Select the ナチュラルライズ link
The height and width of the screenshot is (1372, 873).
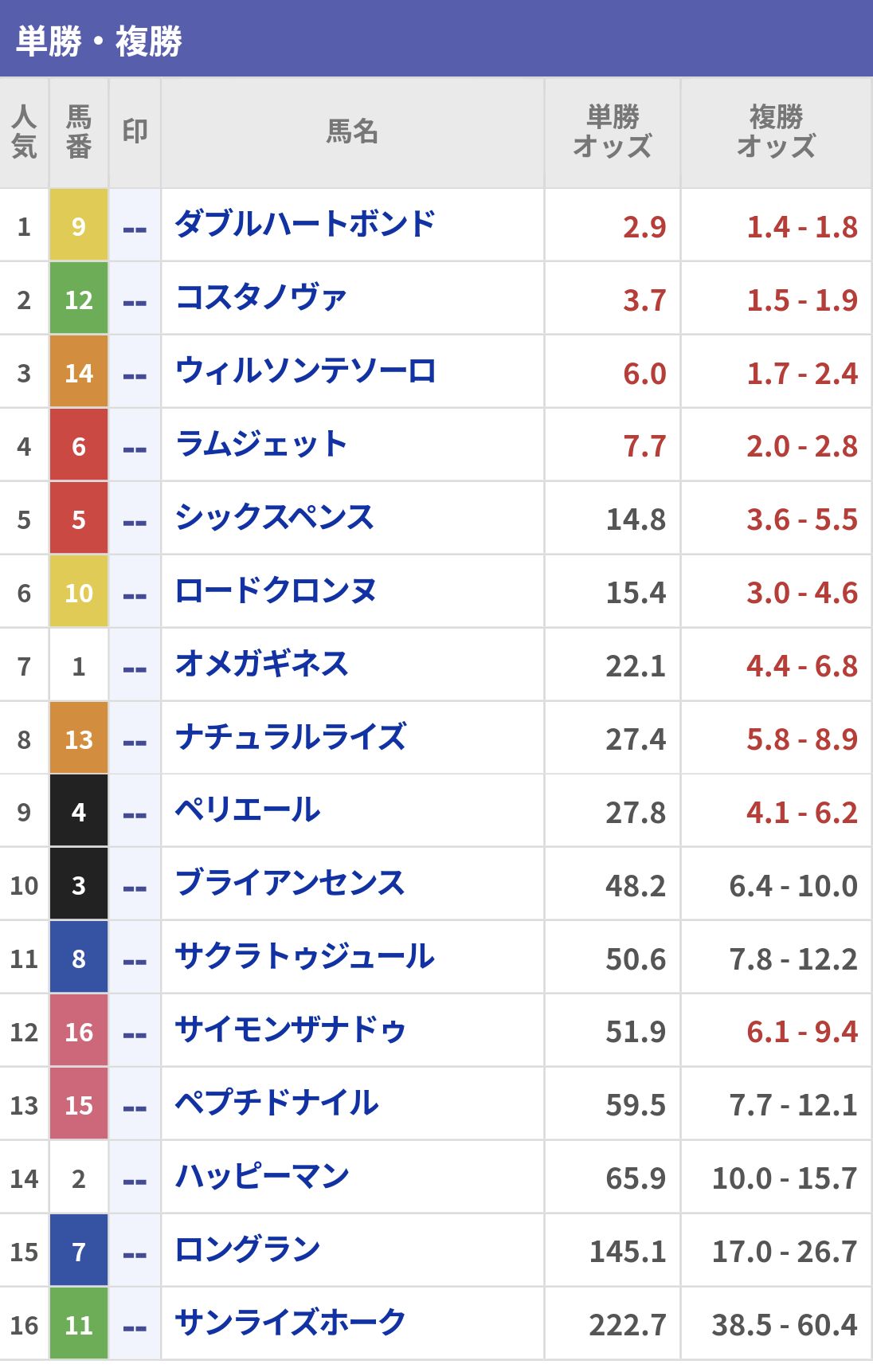tap(290, 739)
